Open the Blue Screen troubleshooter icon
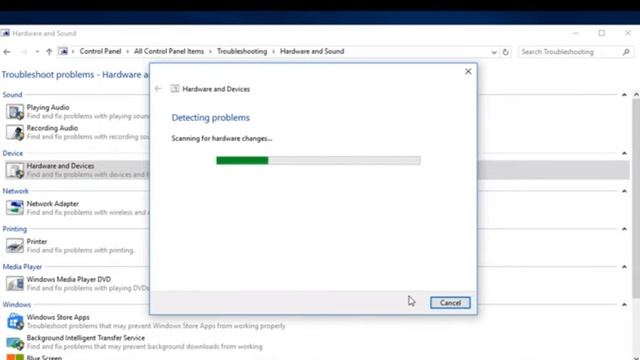Screen dimensions: 640x360 coord(15,357)
